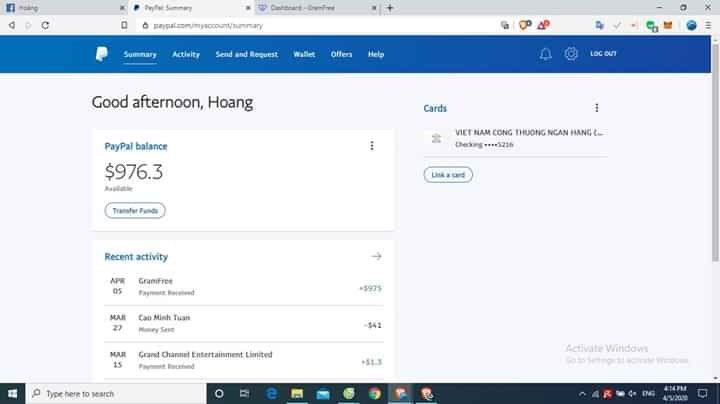Screen dimensions: 720x404
Task: Click the orange fox extension icon
Action: (668, 25)
